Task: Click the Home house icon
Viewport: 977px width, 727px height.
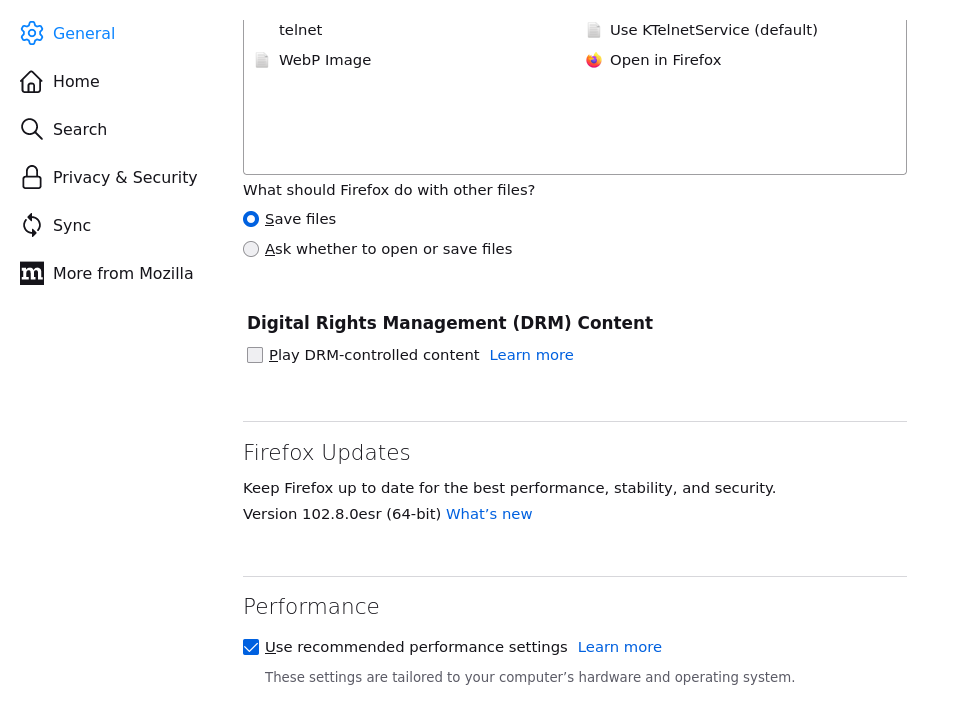Action: click(32, 82)
